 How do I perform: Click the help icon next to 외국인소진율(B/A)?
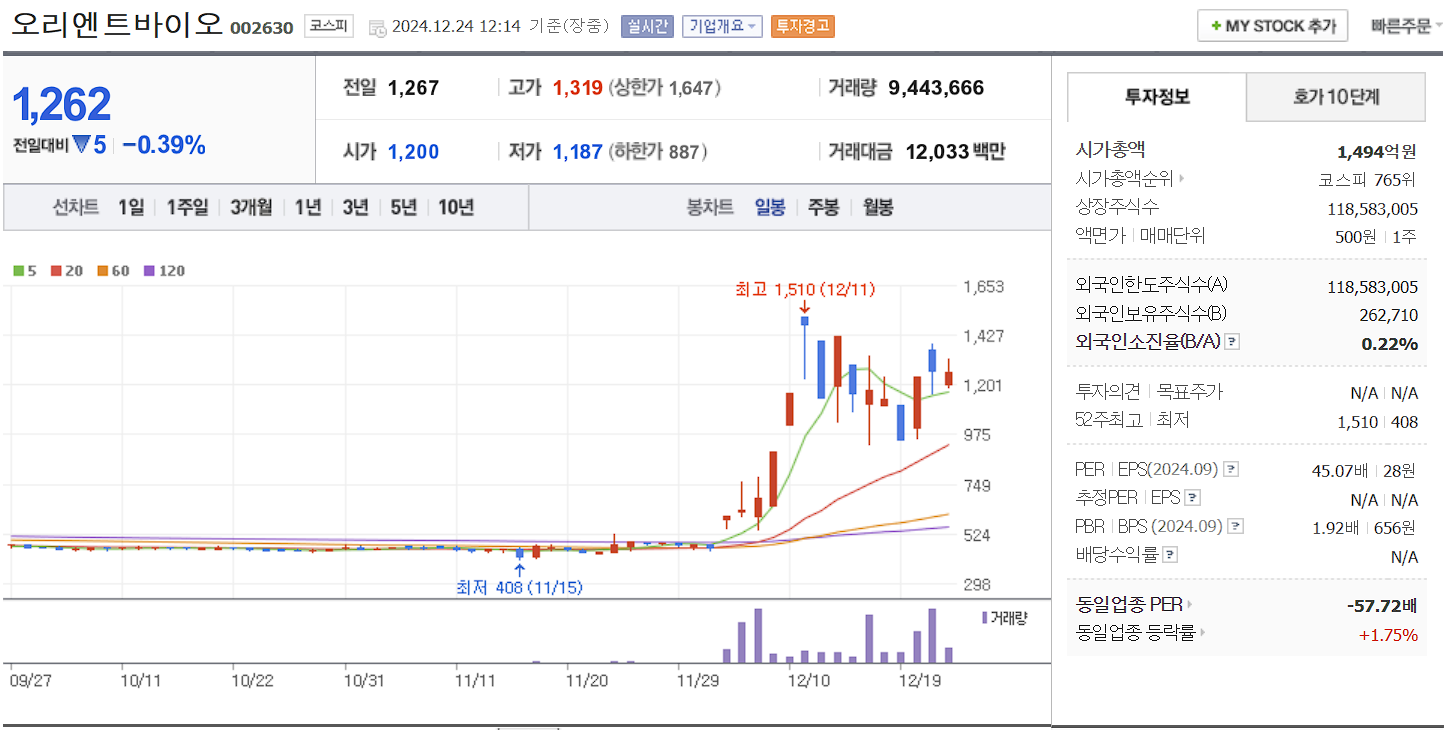click(x=1232, y=343)
